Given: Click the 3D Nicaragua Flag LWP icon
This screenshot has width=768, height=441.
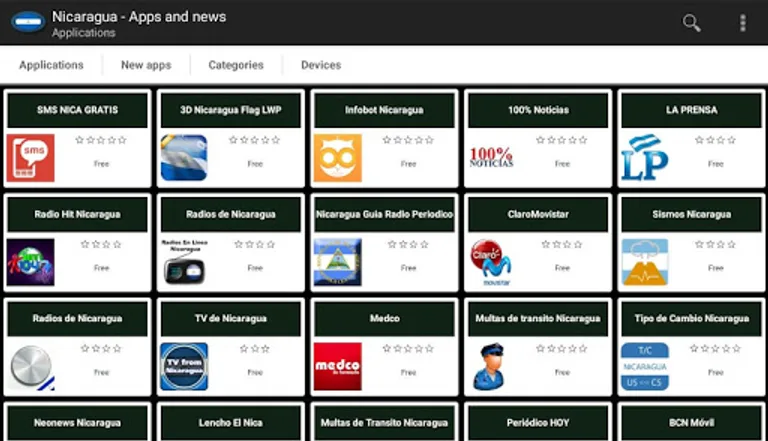Looking at the screenshot, I should click(x=184, y=158).
